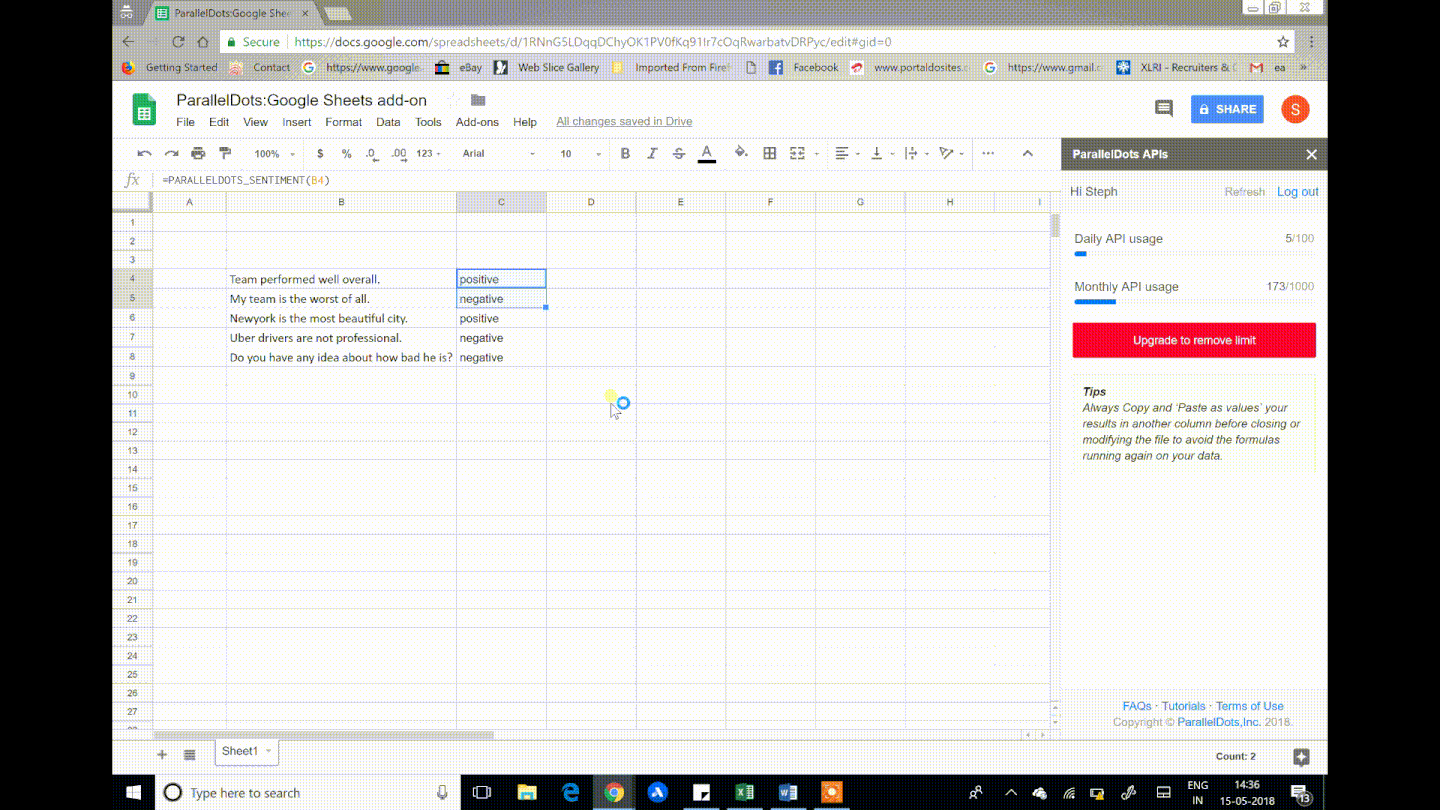Open the Tutorials link
Image resolution: width=1440 pixels, height=810 pixels.
click(x=1183, y=706)
